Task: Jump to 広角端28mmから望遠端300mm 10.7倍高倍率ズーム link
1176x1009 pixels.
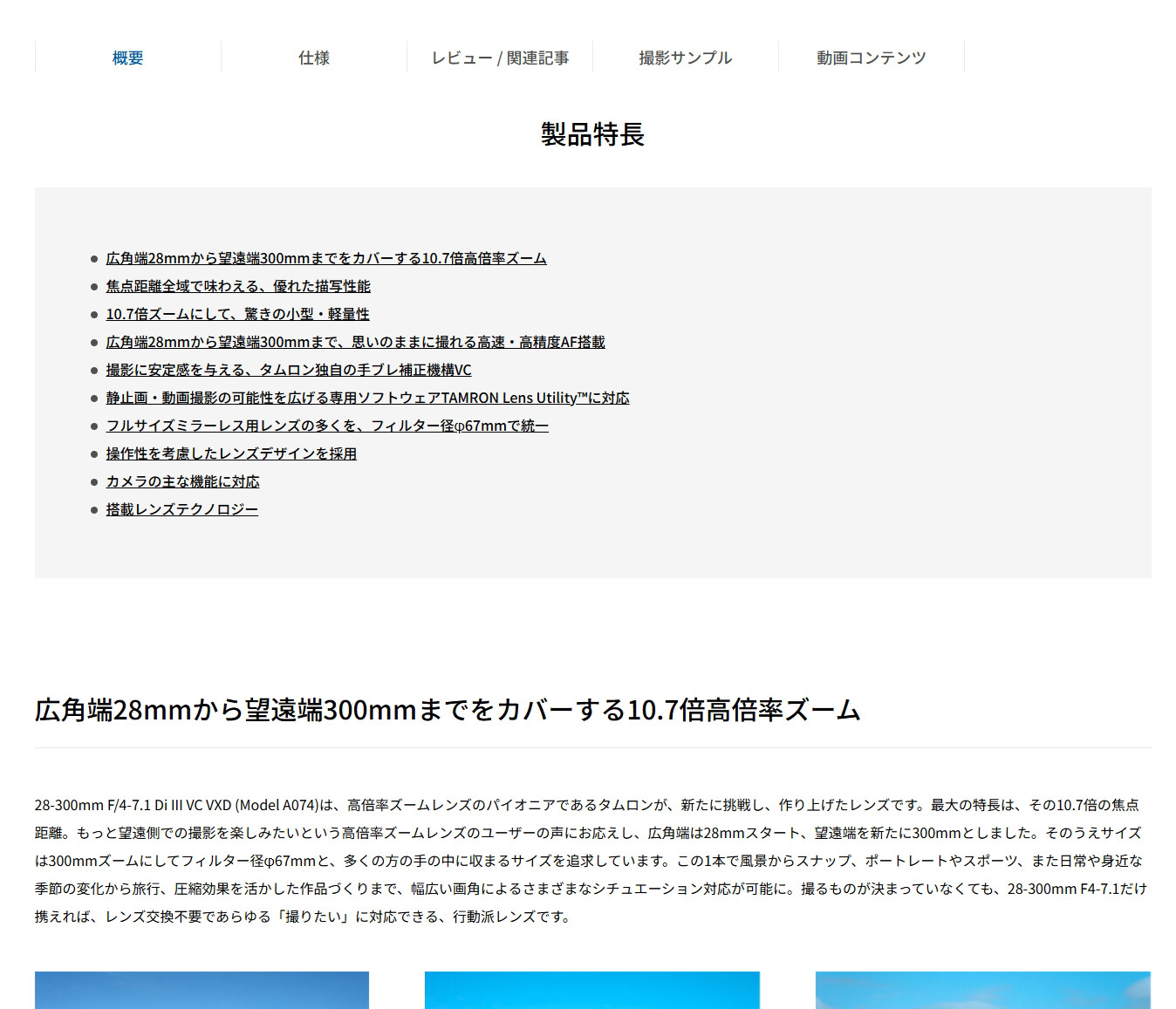Action: pos(326,258)
